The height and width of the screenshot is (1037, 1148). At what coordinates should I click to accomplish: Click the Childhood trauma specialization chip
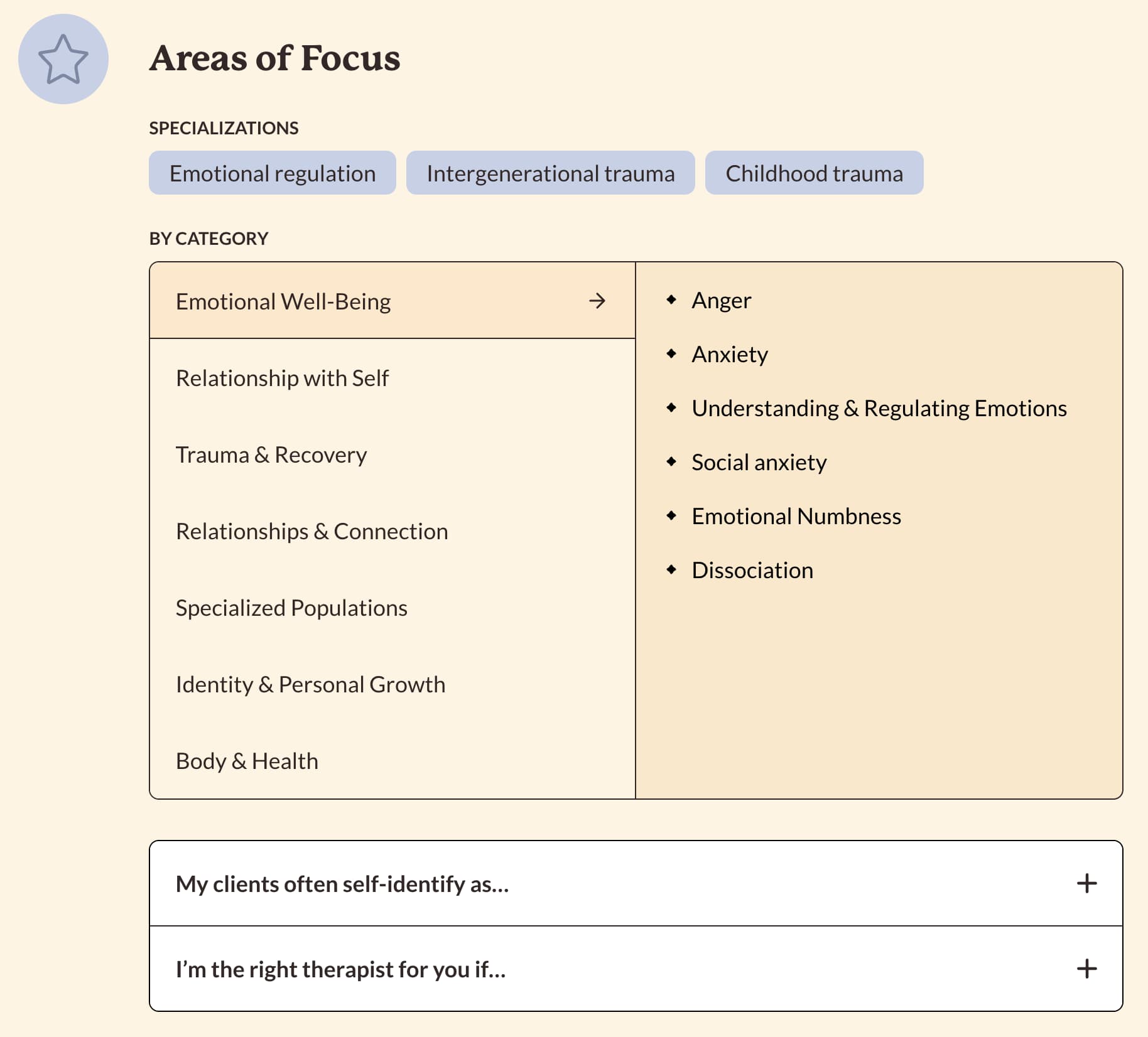point(814,173)
